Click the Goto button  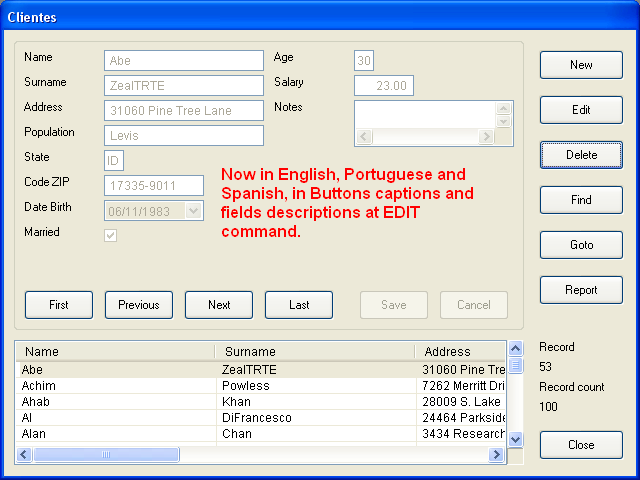pos(581,245)
